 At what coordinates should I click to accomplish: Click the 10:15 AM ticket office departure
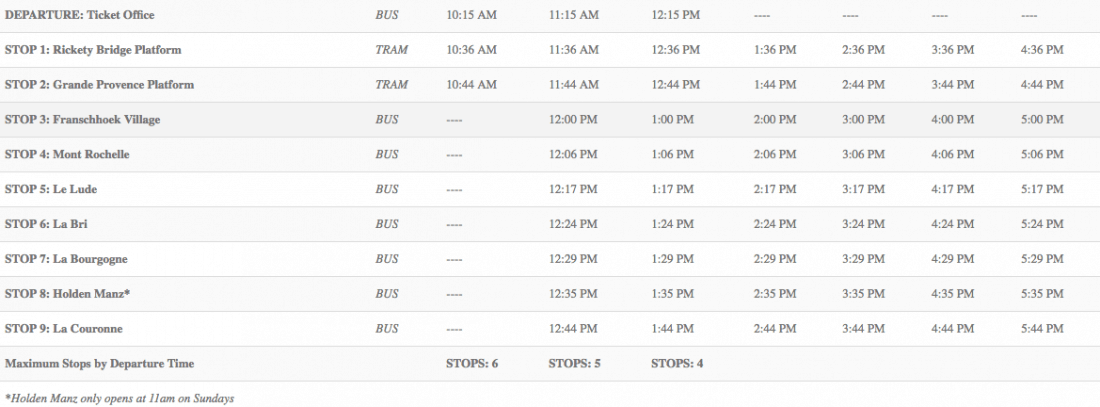471,16
